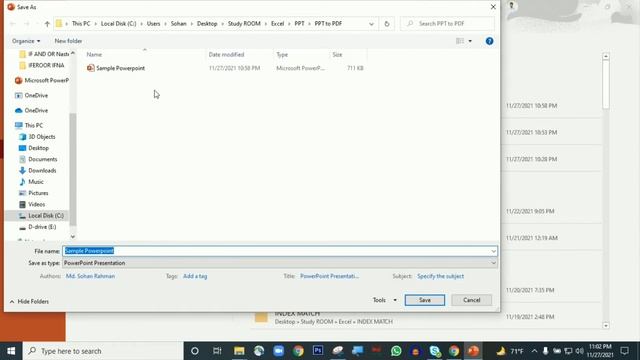Change the file view layout
Screen dimensions: 640x360
(x=460, y=41)
